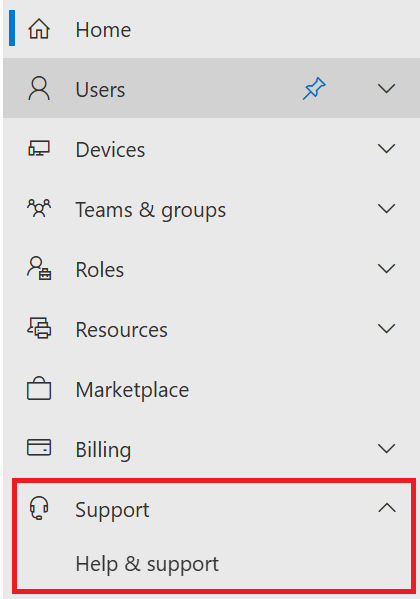Expand the Resources section chevron

click(386, 329)
